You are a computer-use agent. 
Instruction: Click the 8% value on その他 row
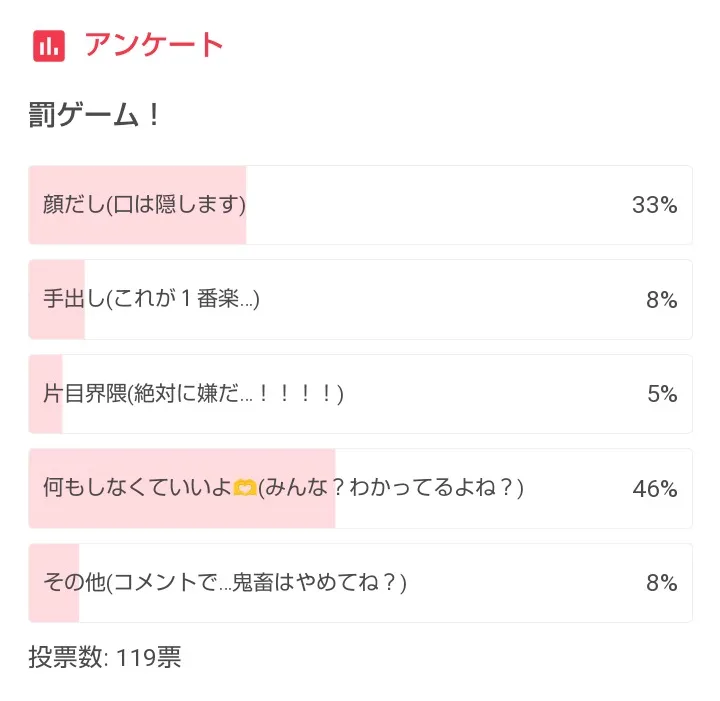coord(662,583)
